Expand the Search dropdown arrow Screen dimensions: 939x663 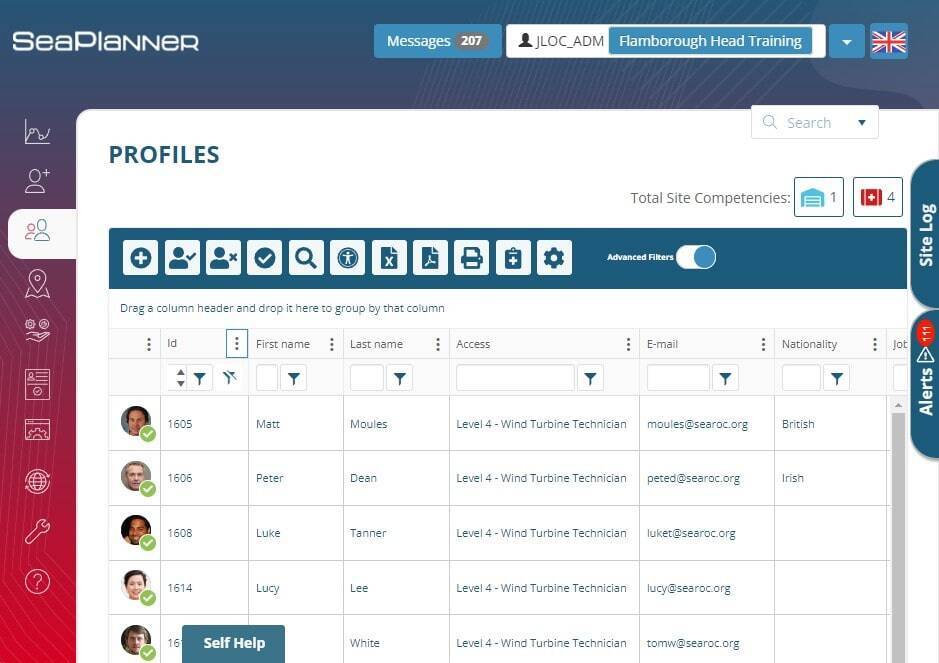tap(861, 122)
